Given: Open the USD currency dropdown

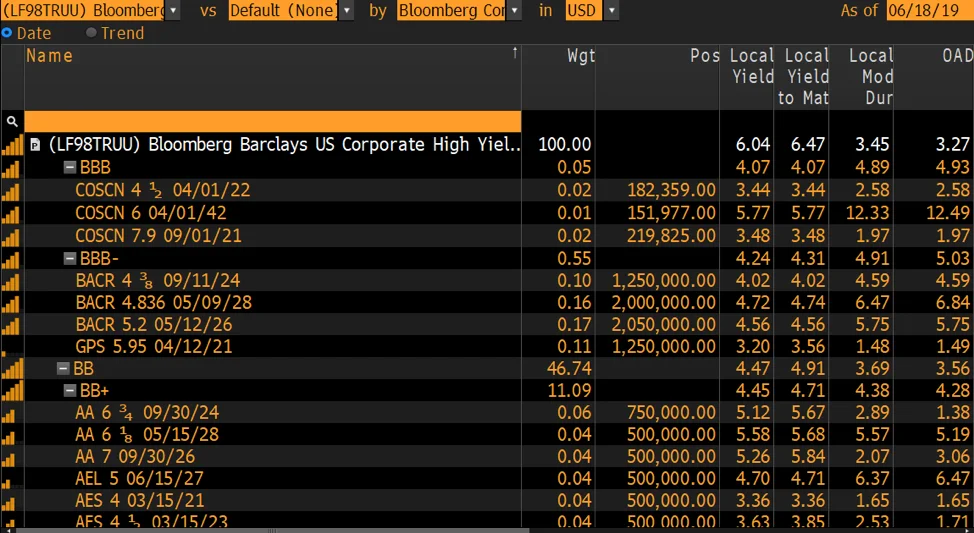Looking at the screenshot, I should [x=611, y=10].
